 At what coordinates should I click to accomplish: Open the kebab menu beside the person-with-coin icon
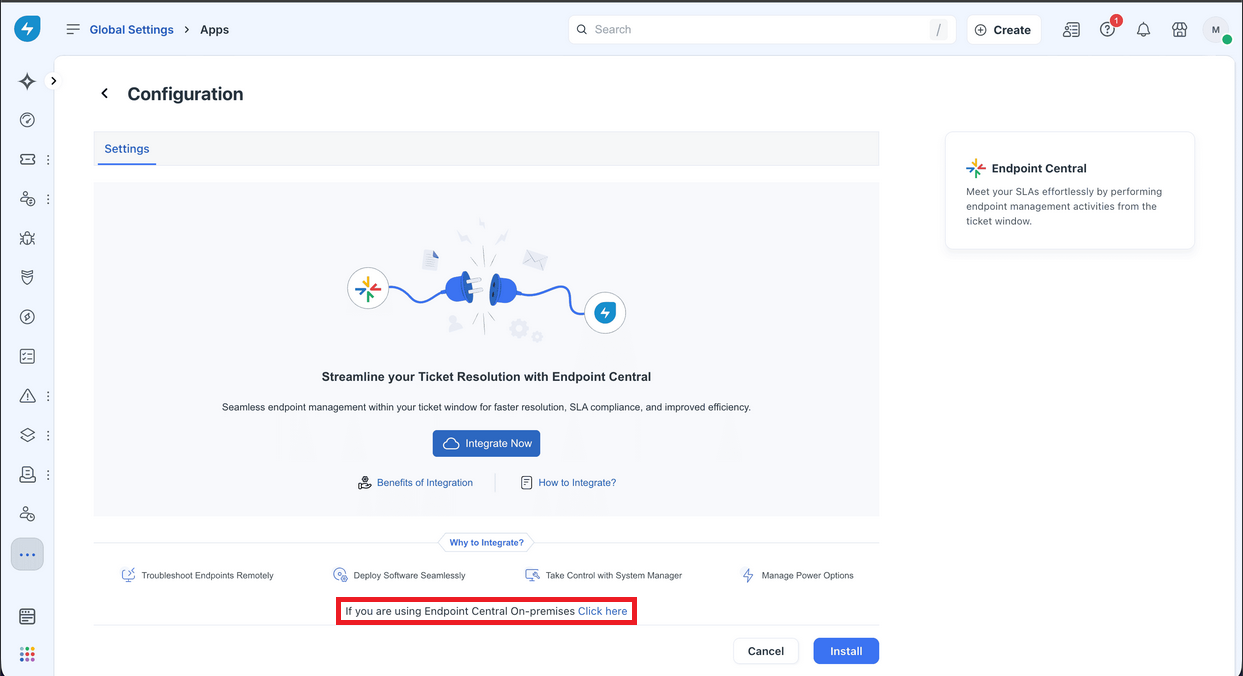click(48, 199)
